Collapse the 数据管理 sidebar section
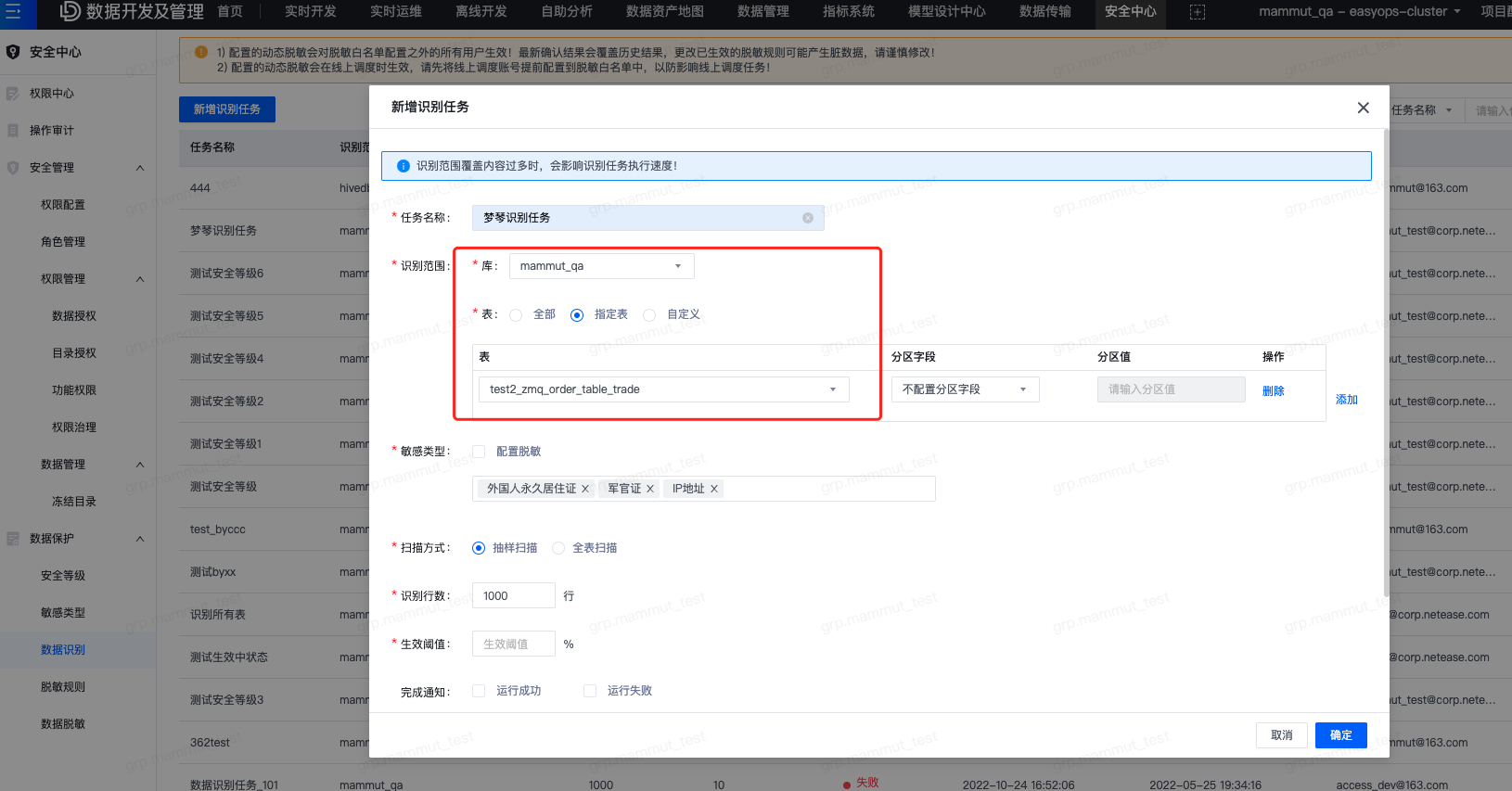 pos(140,465)
